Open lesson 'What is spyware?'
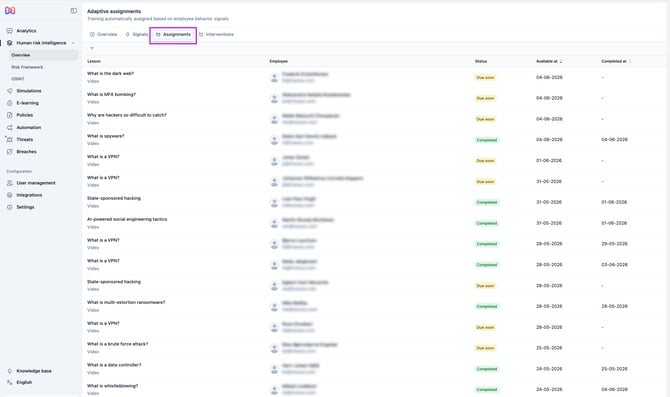Screen dimensions: 670x397 pos(106,136)
